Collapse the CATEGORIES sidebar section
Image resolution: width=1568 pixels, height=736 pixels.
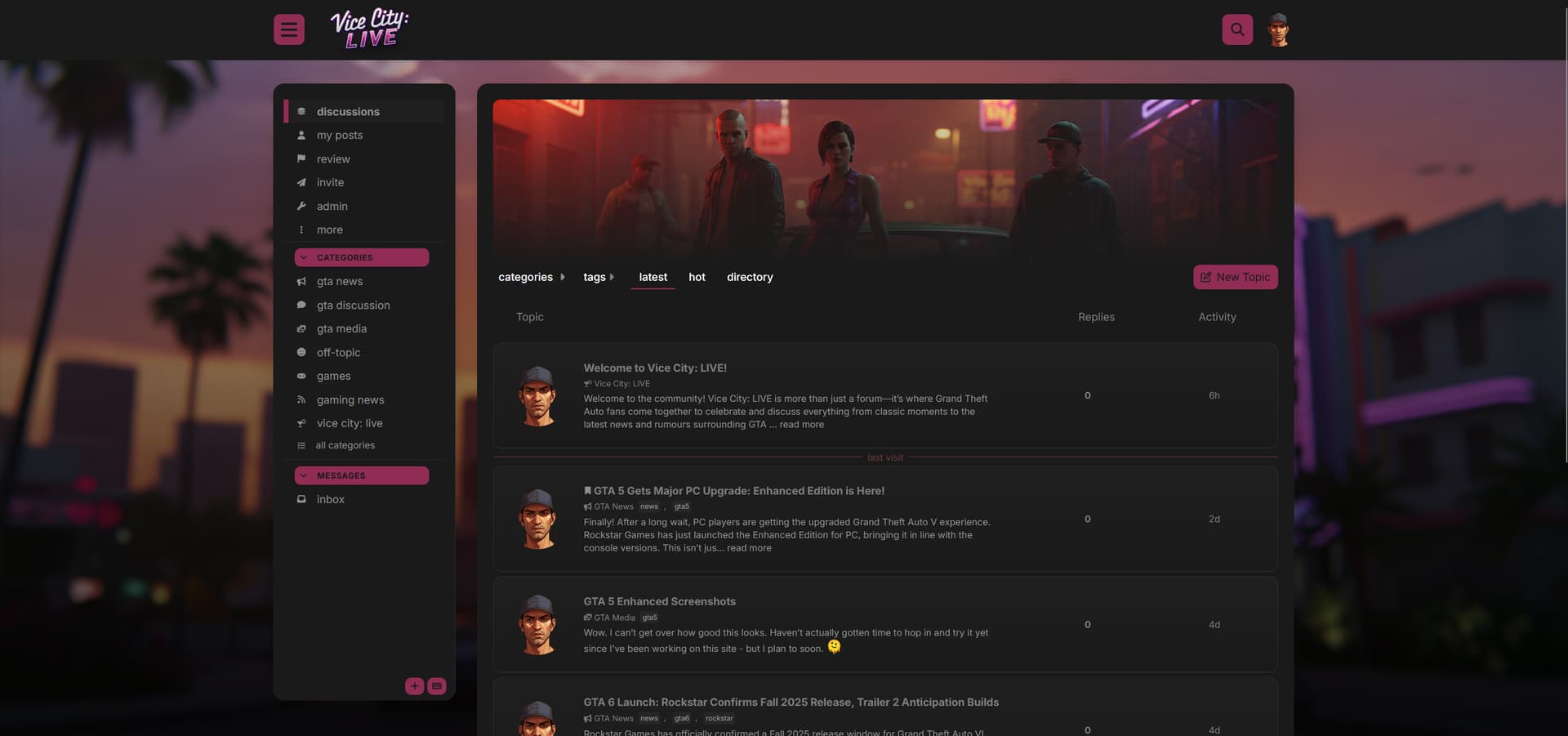(x=361, y=257)
